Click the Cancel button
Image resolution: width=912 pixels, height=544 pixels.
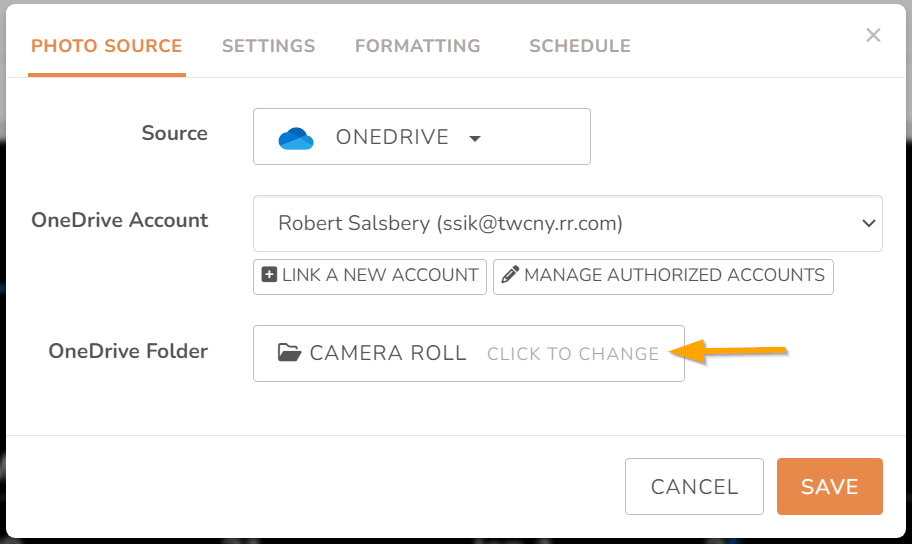coord(694,486)
